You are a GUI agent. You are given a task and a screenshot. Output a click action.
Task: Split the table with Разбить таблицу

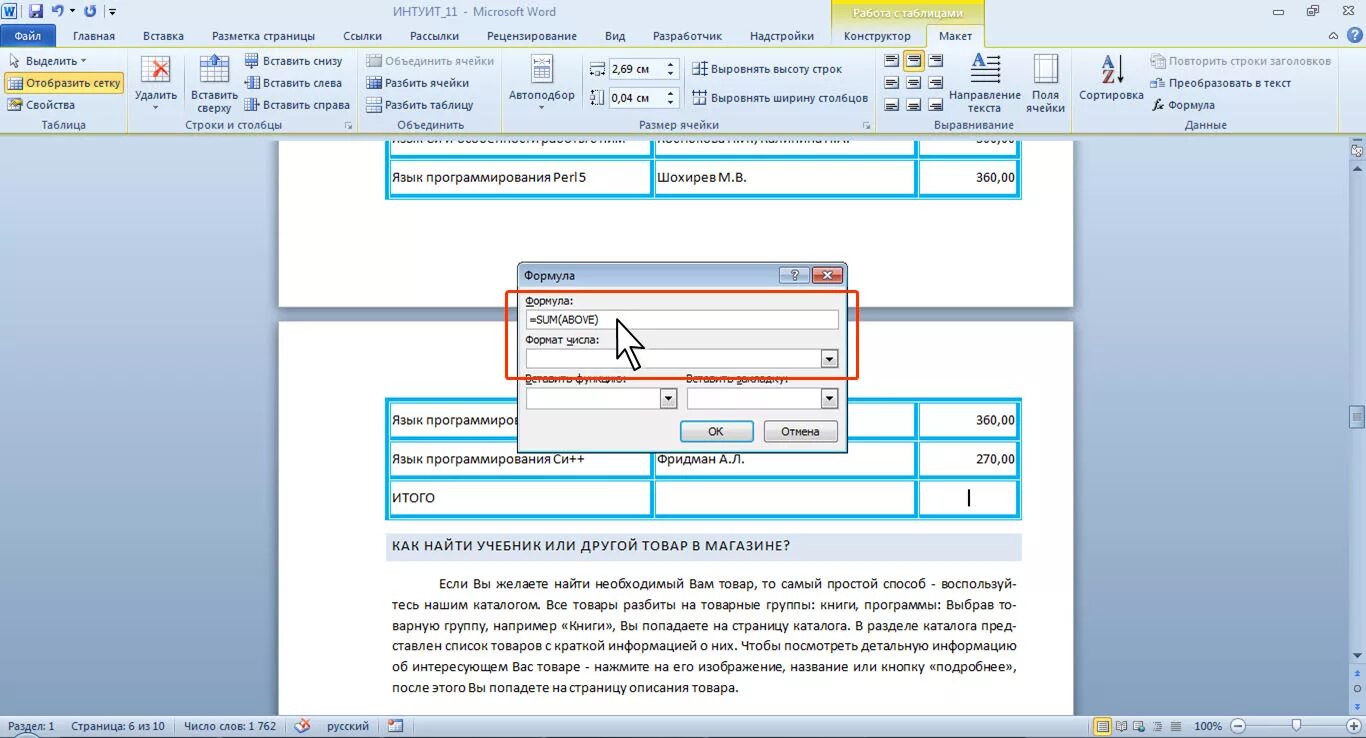[420, 105]
